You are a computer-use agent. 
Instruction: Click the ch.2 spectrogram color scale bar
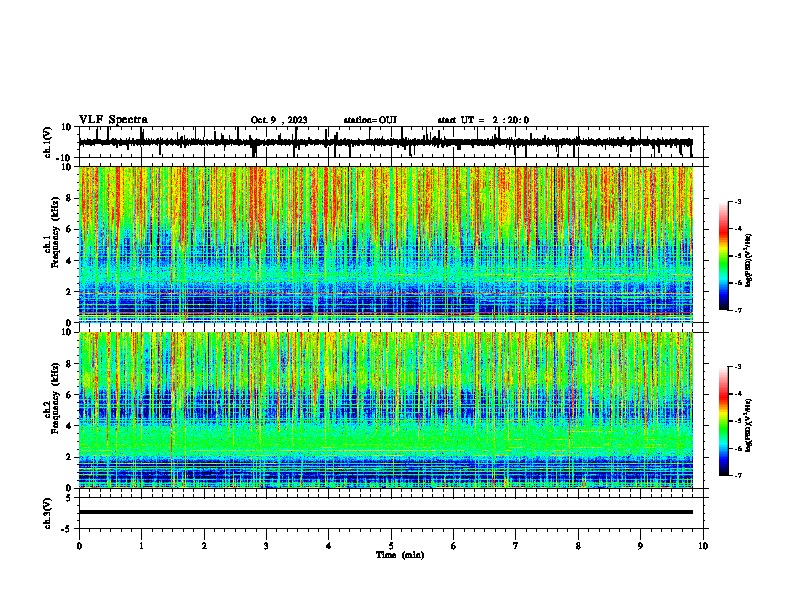[724, 421]
